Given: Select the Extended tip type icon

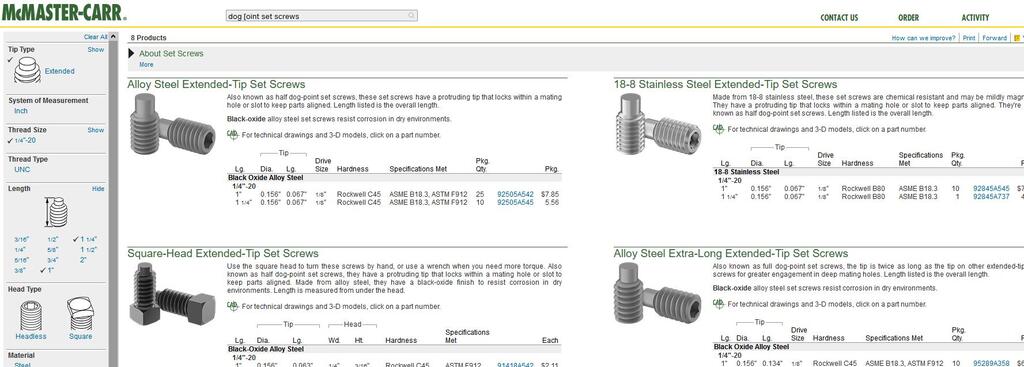Looking at the screenshot, I should [27, 71].
